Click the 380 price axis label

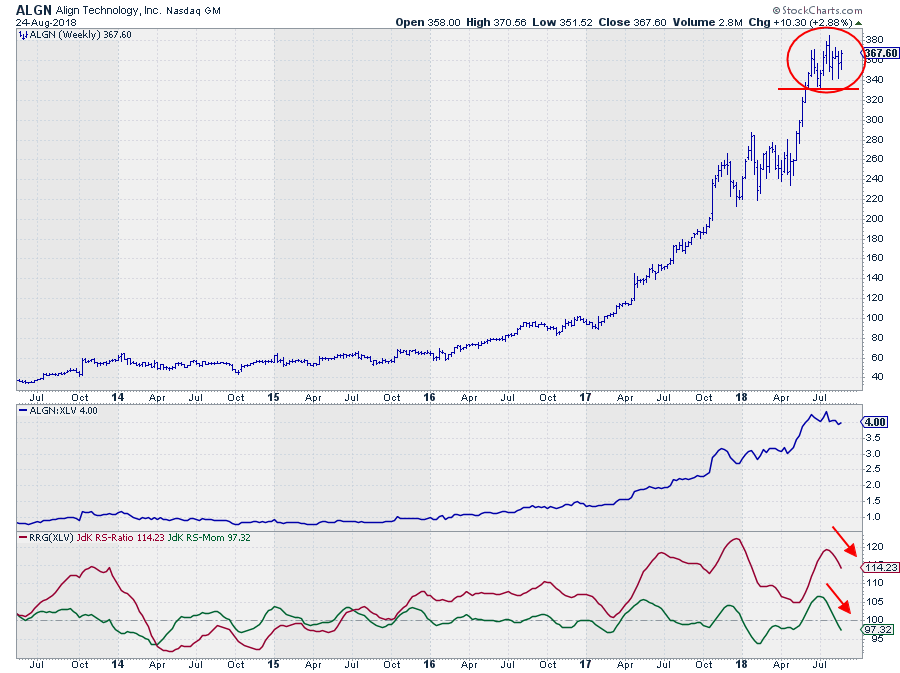(874, 40)
